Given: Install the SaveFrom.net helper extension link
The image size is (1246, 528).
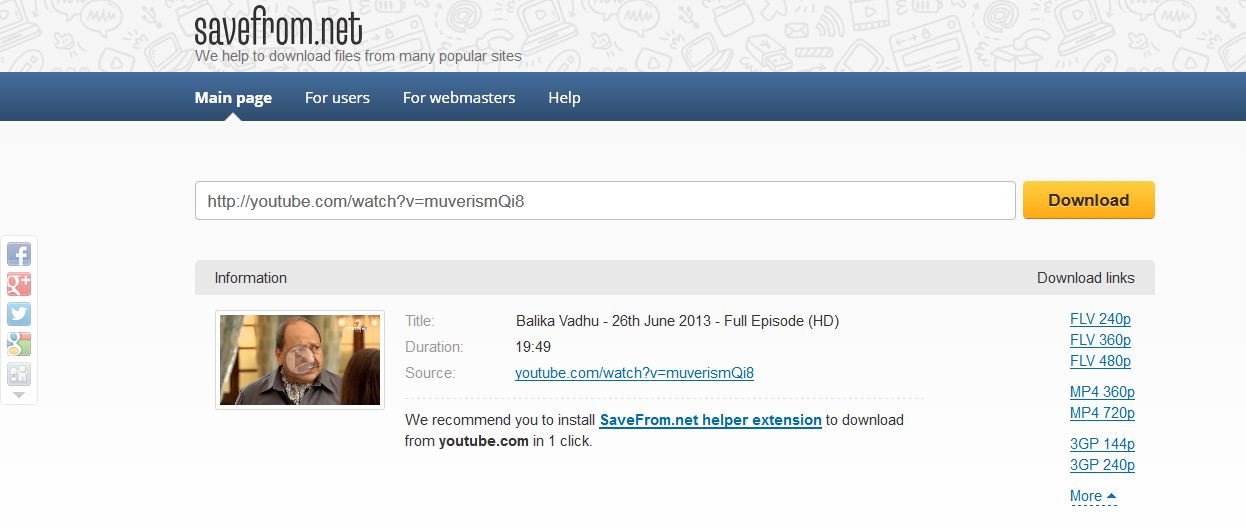Looking at the screenshot, I should 710,420.
